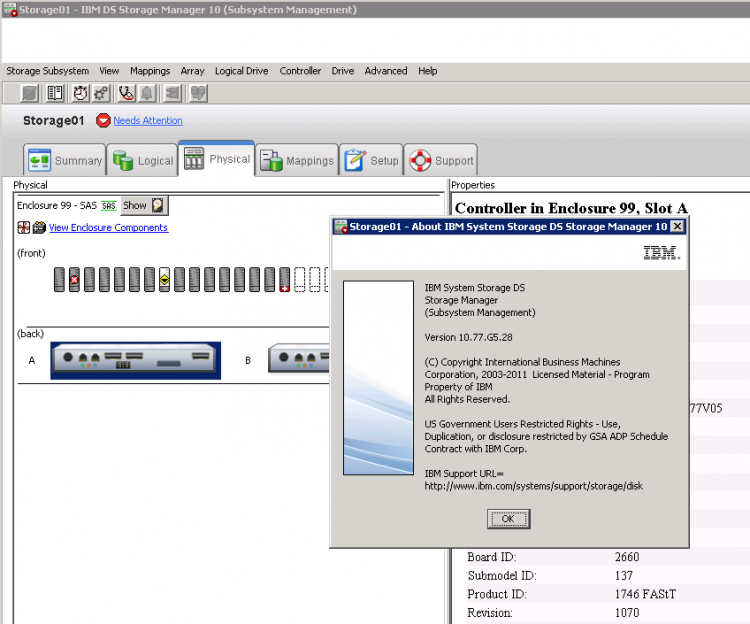Select the first drive in the front row
The width and height of the screenshot is (750, 624).
click(59, 280)
